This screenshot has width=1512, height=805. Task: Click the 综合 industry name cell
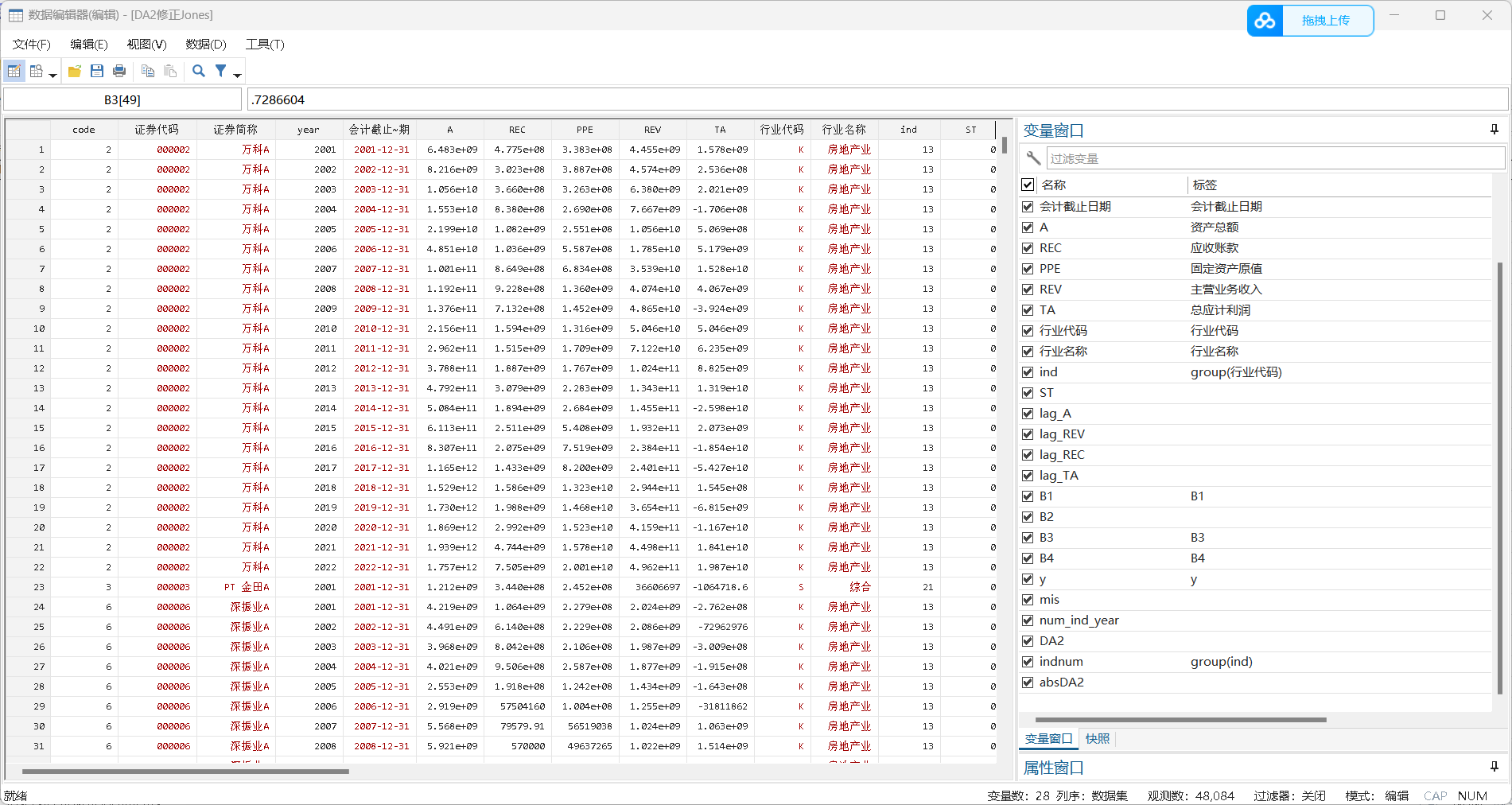click(844, 587)
